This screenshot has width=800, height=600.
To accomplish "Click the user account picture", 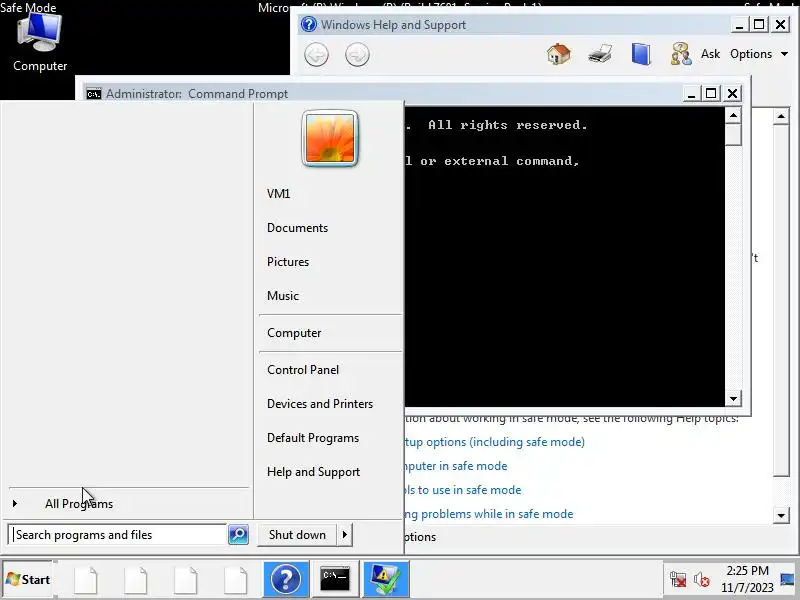I will (x=330, y=139).
